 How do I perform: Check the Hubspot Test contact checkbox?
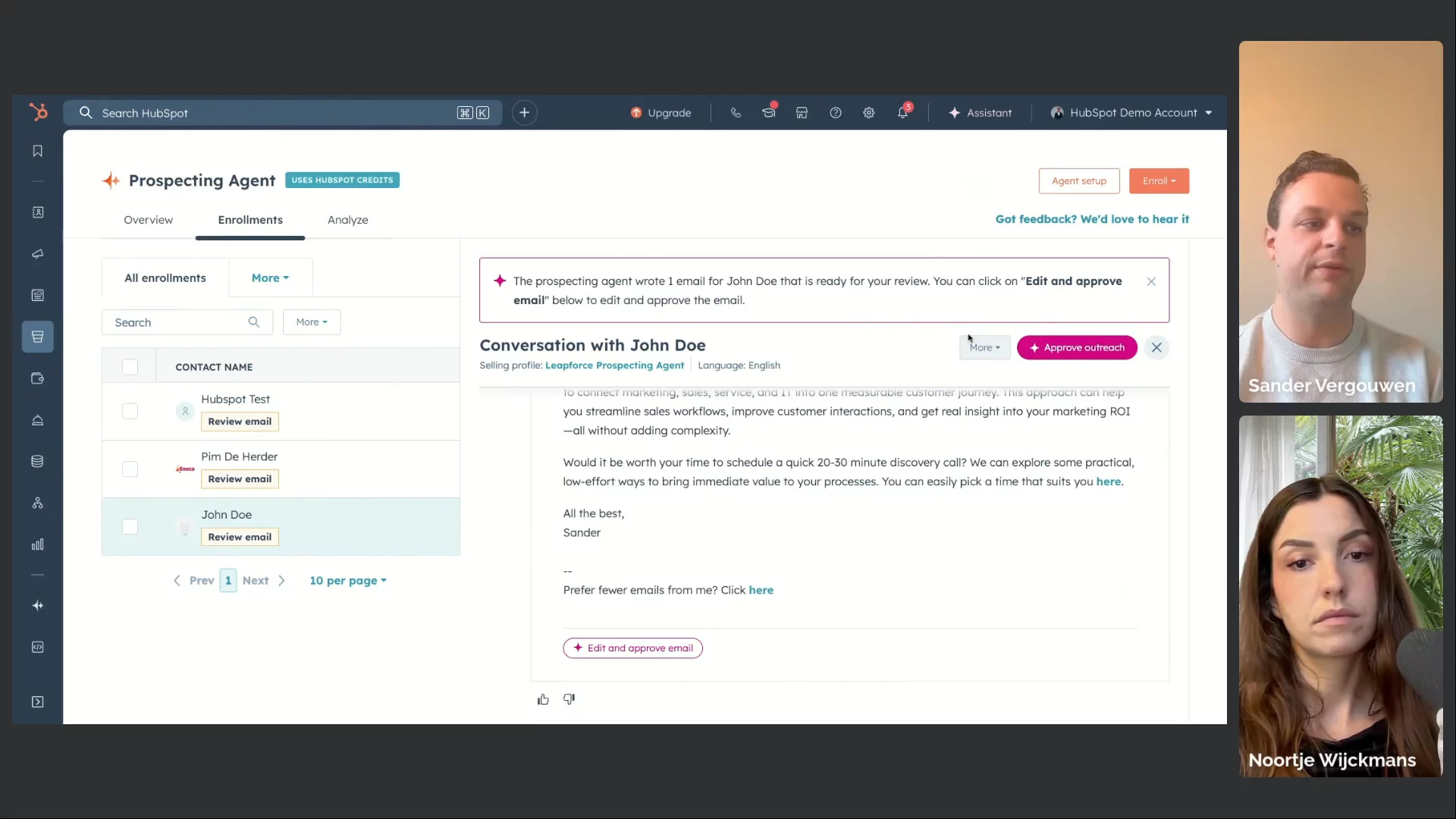[130, 411]
